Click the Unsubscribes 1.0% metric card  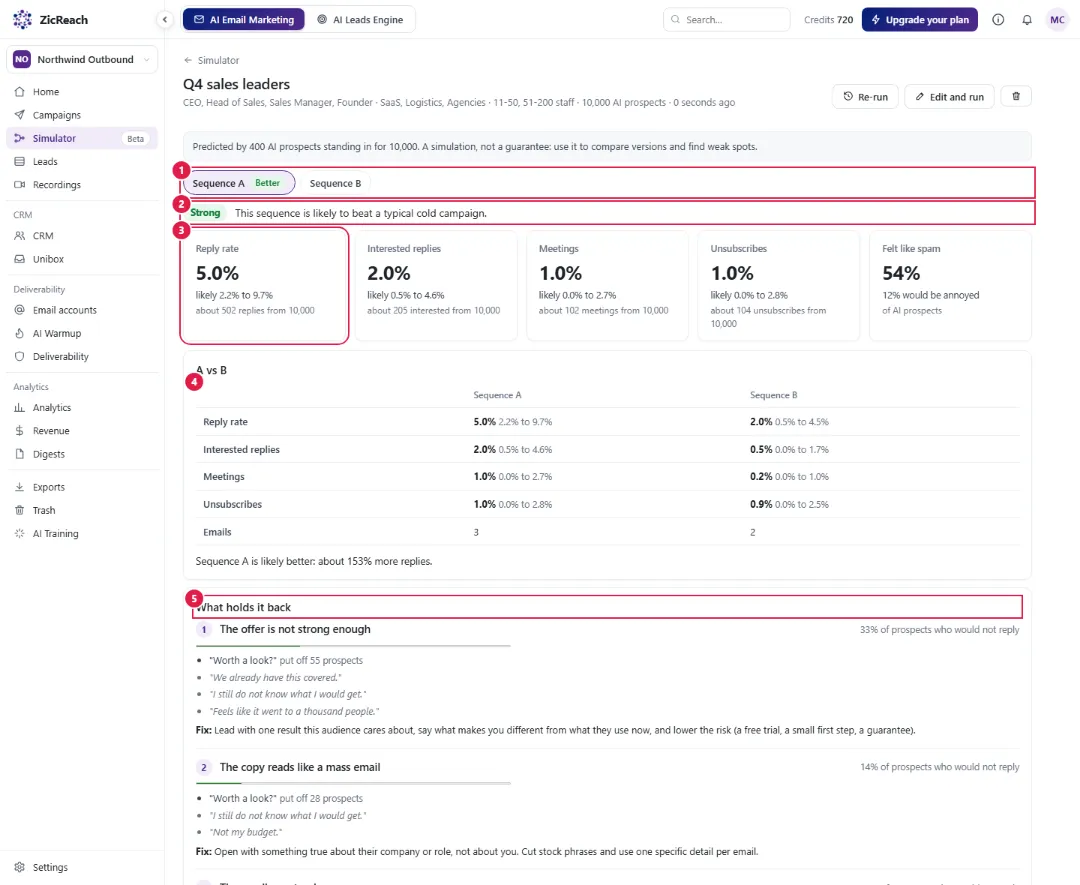(x=779, y=286)
